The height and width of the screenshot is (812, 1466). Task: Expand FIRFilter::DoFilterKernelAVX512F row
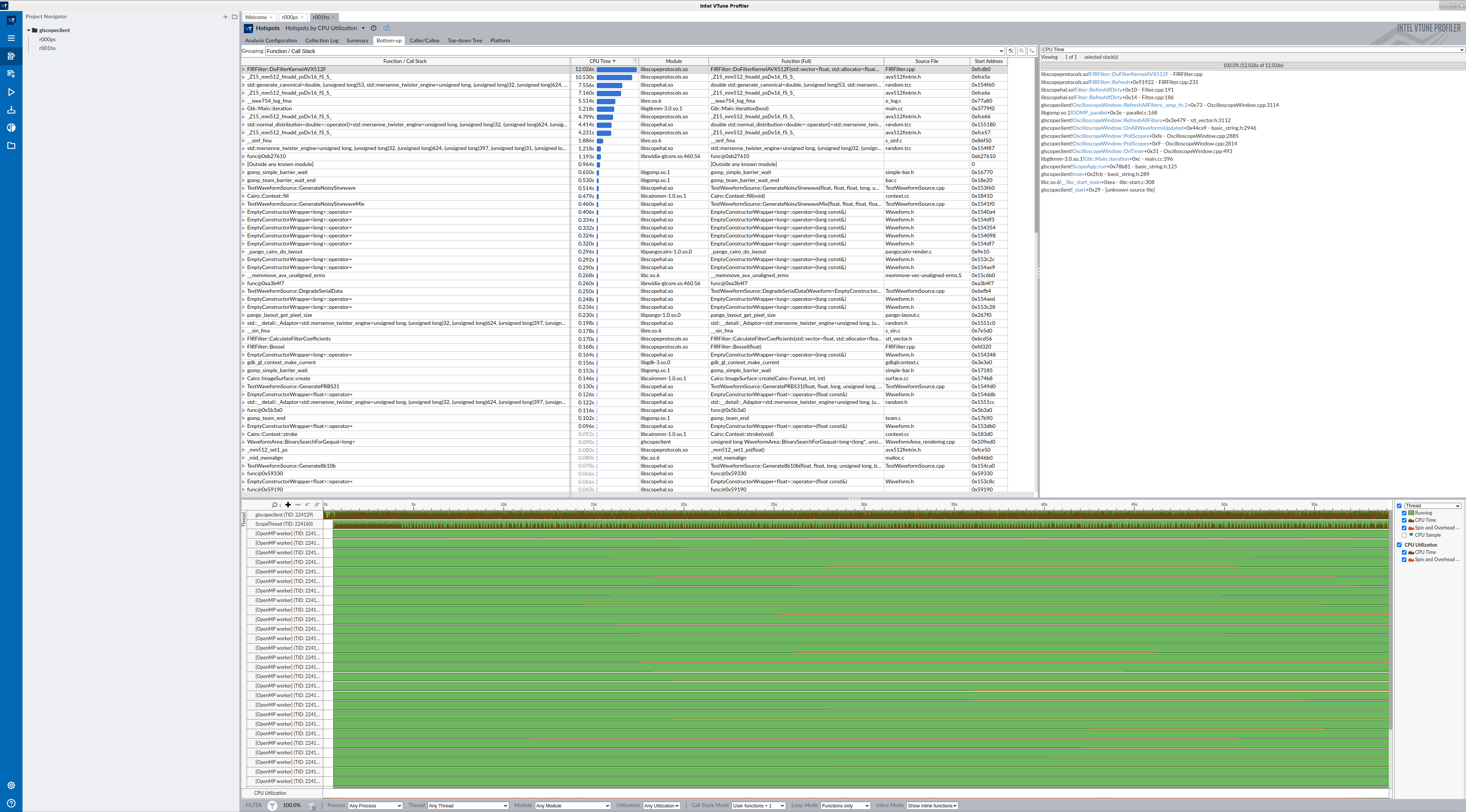click(244, 69)
